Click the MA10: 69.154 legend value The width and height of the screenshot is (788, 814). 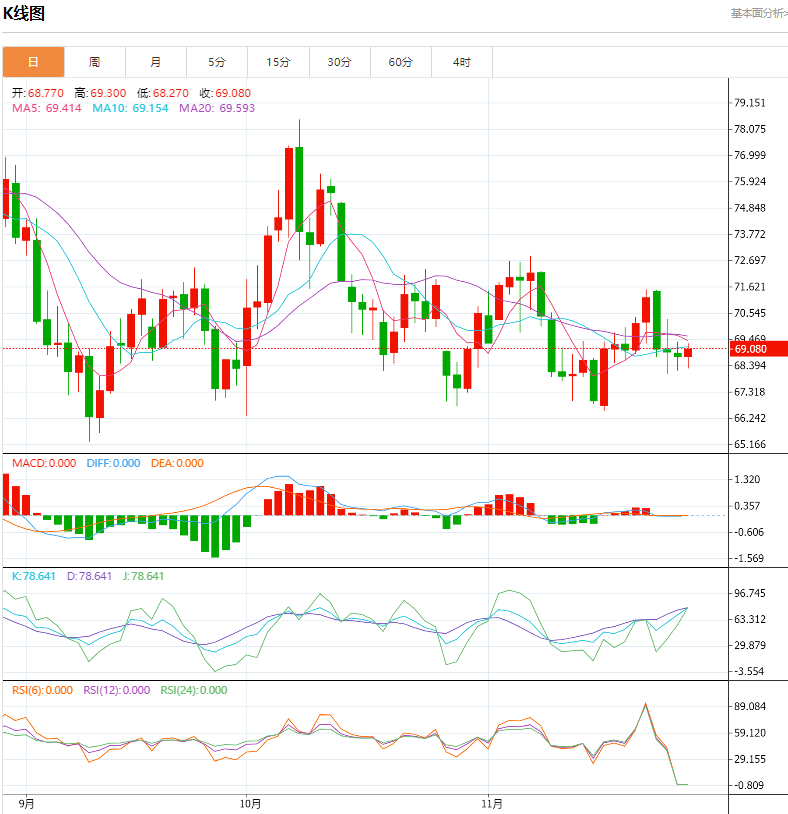(x=130, y=108)
